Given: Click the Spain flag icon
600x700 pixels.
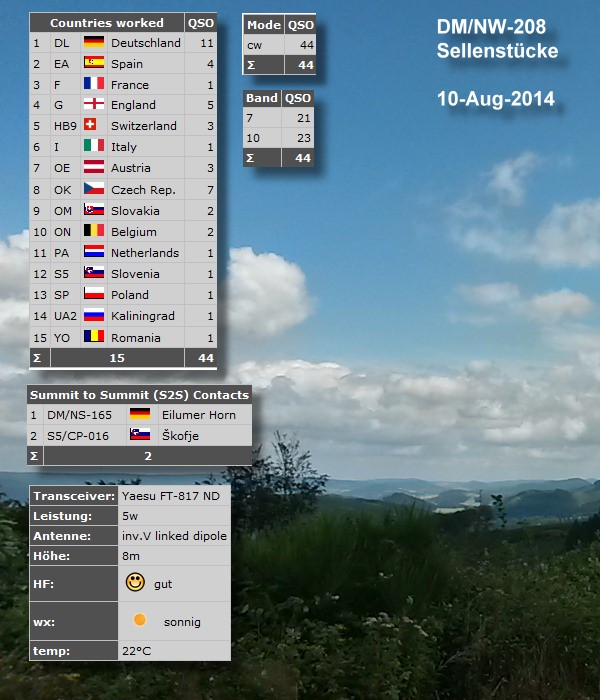Looking at the screenshot, I should click(94, 64).
